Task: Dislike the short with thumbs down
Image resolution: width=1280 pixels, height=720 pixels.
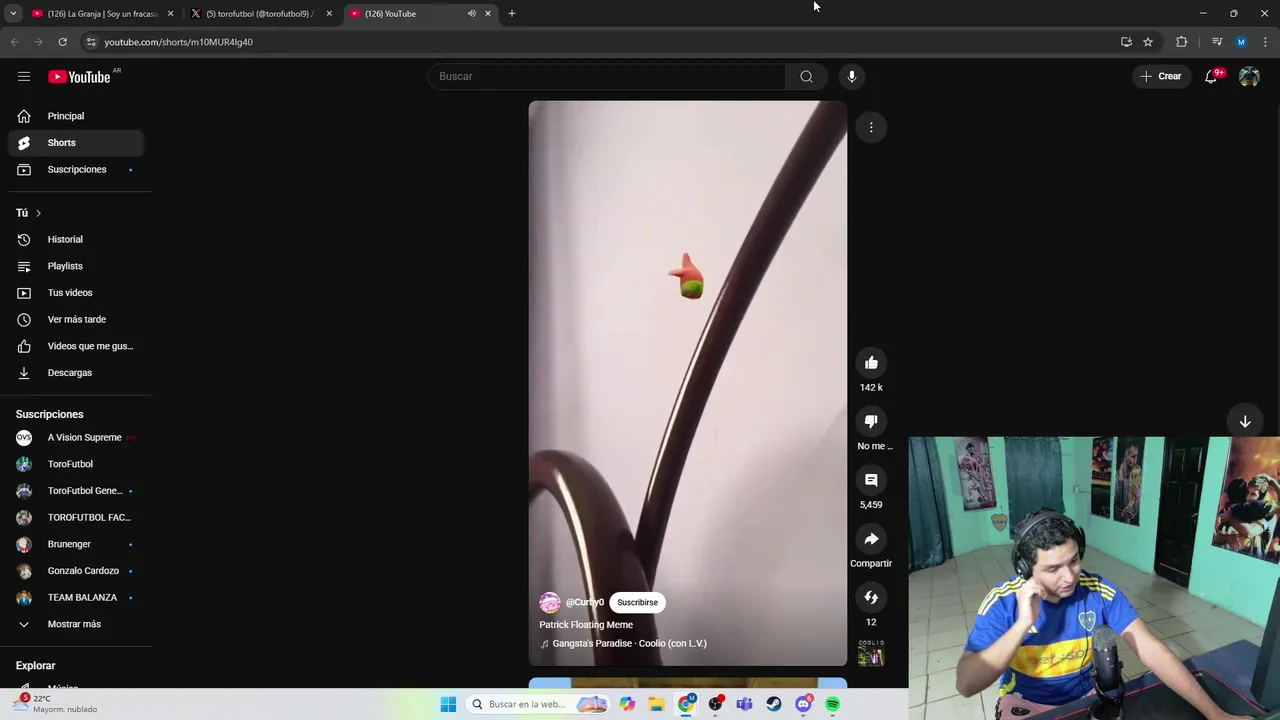Action: (x=871, y=421)
